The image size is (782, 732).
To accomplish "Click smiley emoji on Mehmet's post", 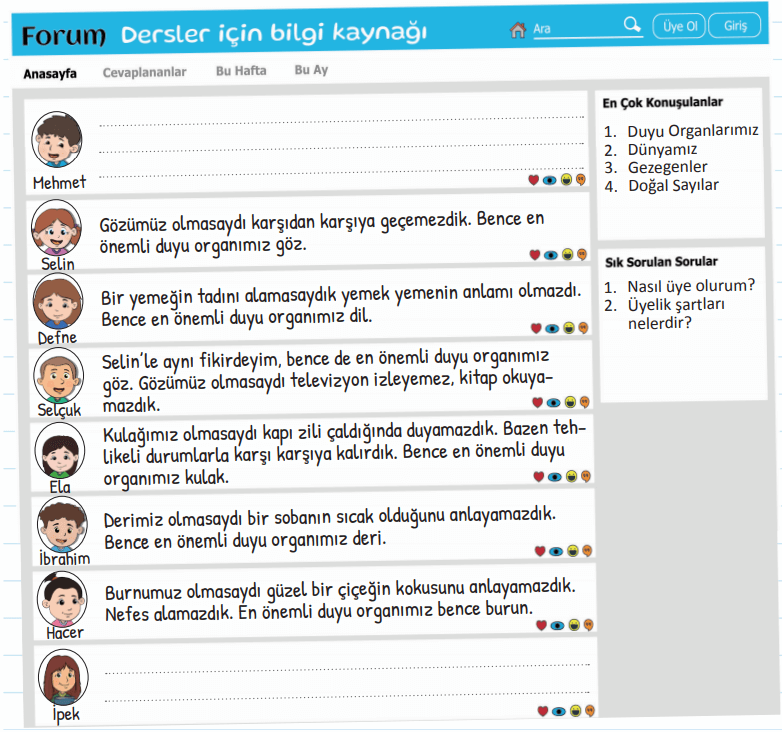I will (x=566, y=180).
